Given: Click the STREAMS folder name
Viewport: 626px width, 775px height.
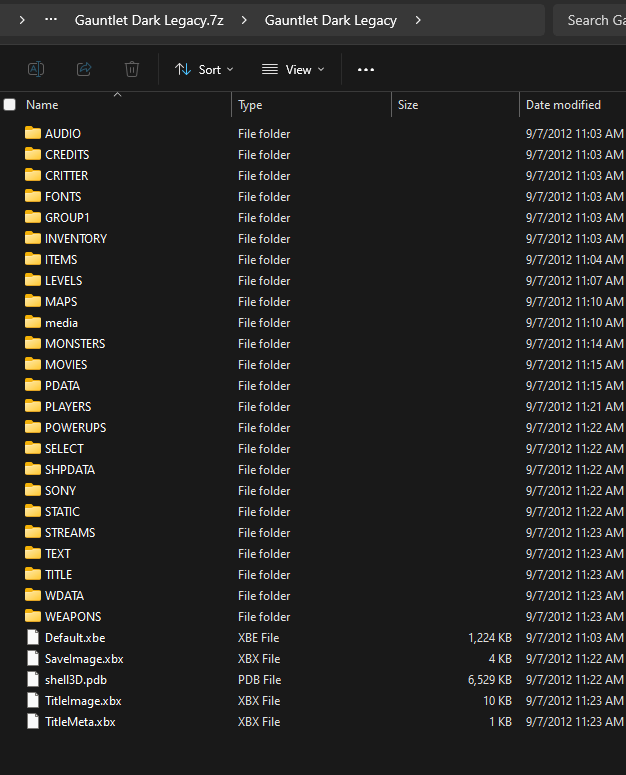Looking at the screenshot, I should point(70,533).
